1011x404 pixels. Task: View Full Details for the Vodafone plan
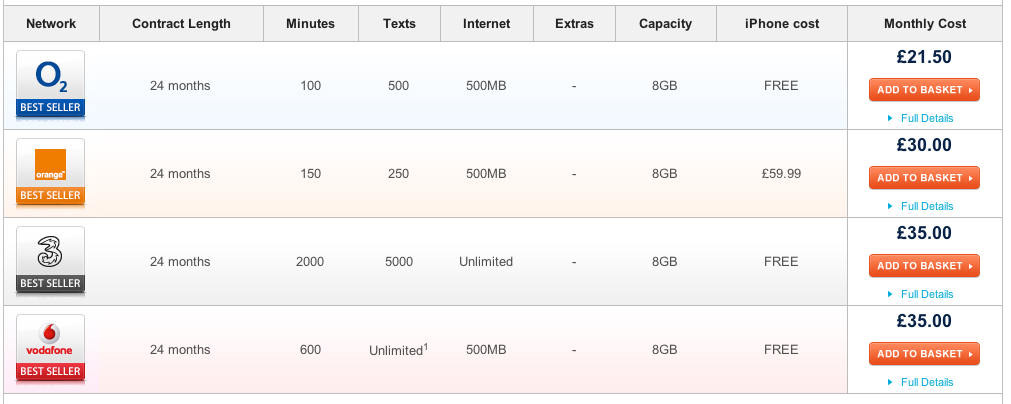[x=926, y=382]
